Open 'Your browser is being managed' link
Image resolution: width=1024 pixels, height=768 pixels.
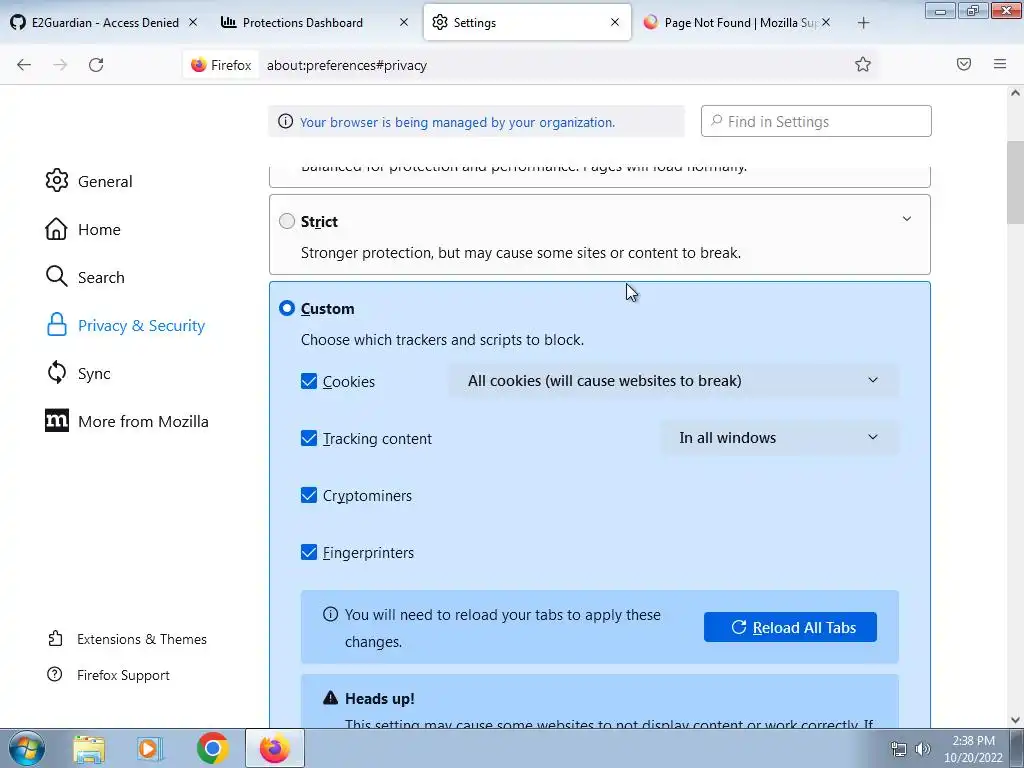click(457, 122)
